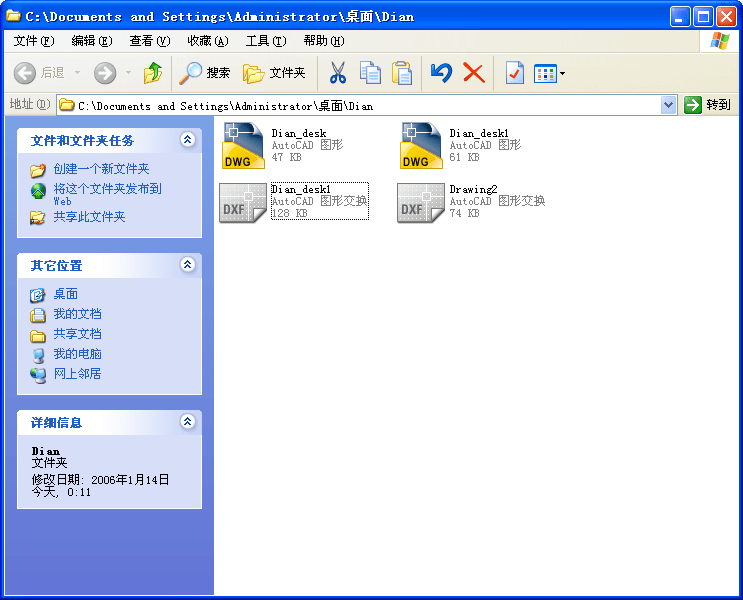The width and height of the screenshot is (743, 600).
Task: Open the Favorites (收藏) menu
Action: [208, 41]
